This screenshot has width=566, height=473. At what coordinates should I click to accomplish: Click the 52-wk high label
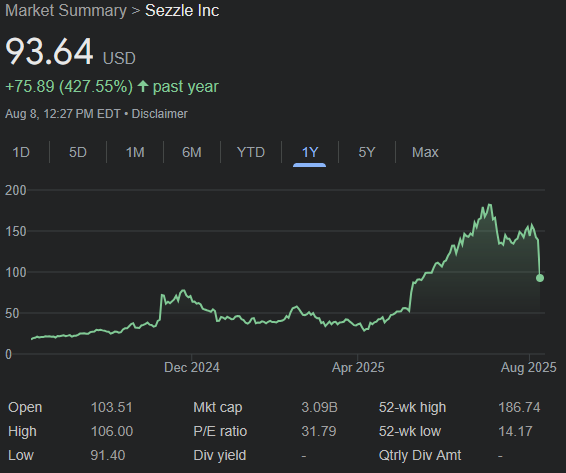click(x=412, y=407)
